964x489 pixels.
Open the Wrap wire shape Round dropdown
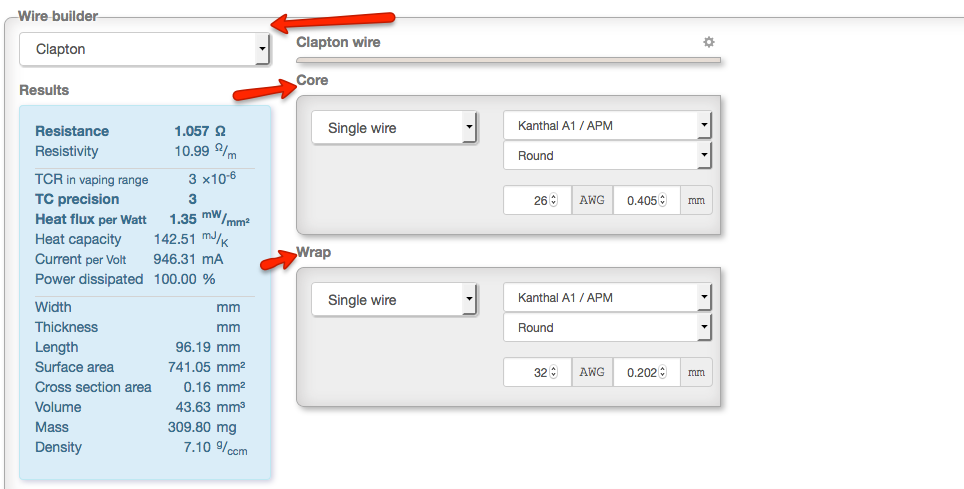click(607, 328)
